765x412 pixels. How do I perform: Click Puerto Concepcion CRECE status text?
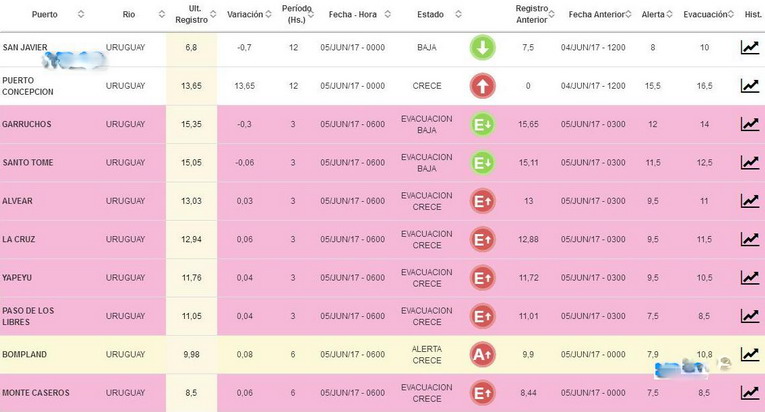(427, 85)
